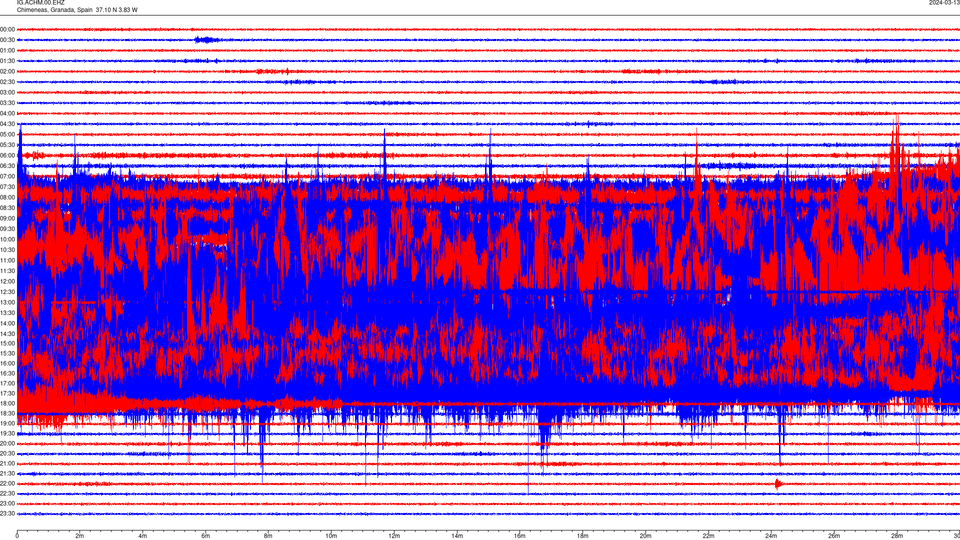Click the "07:30" time row label
Image resolution: width=960 pixels, height=540 pixels.
coord(7,187)
